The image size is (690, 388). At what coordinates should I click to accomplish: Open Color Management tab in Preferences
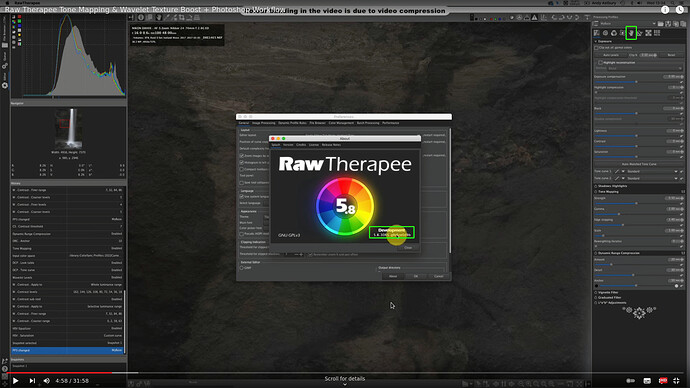pyautogui.click(x=341, y=123)
